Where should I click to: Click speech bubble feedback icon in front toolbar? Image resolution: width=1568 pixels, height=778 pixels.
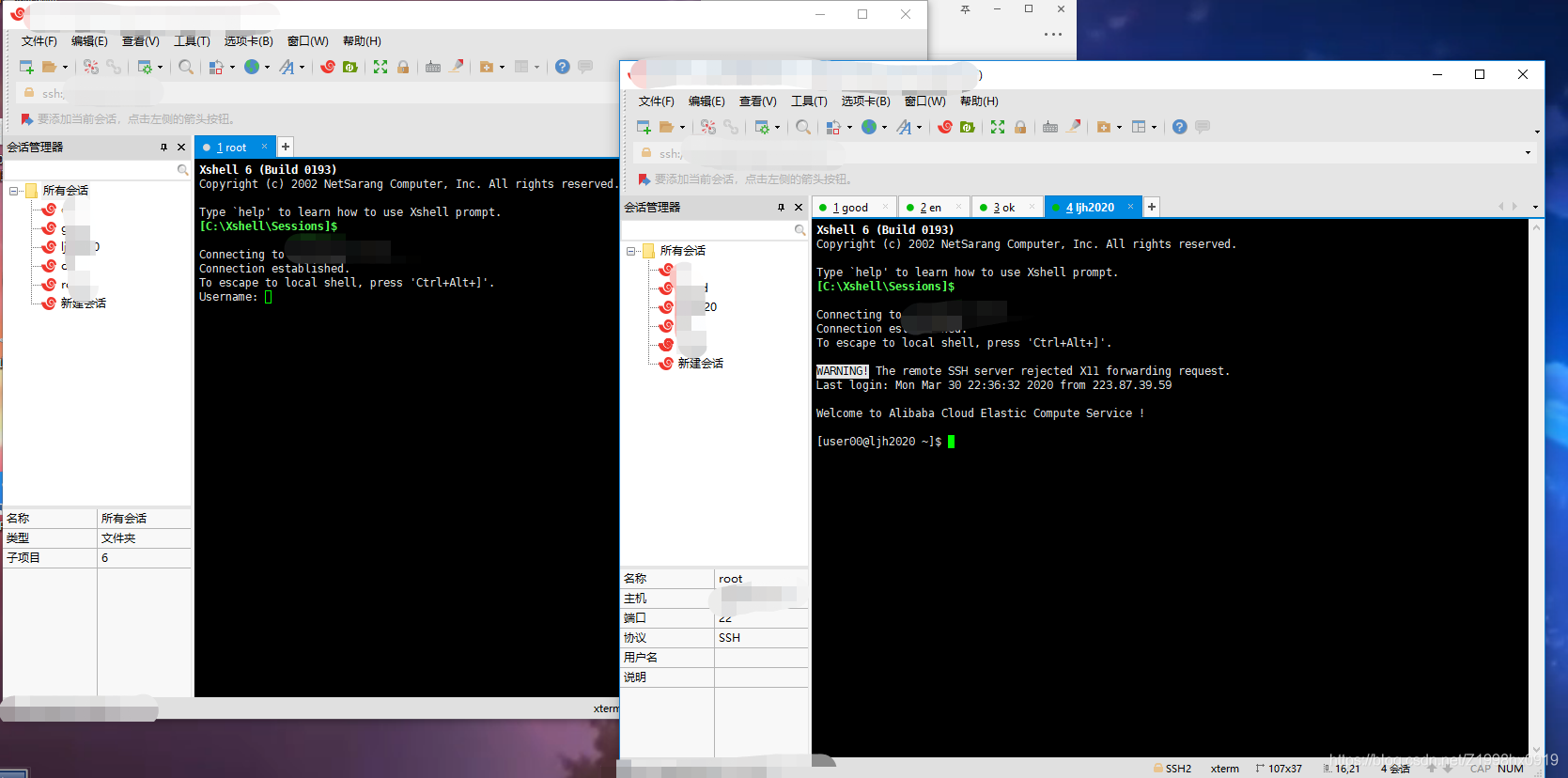click(1203, 126)
